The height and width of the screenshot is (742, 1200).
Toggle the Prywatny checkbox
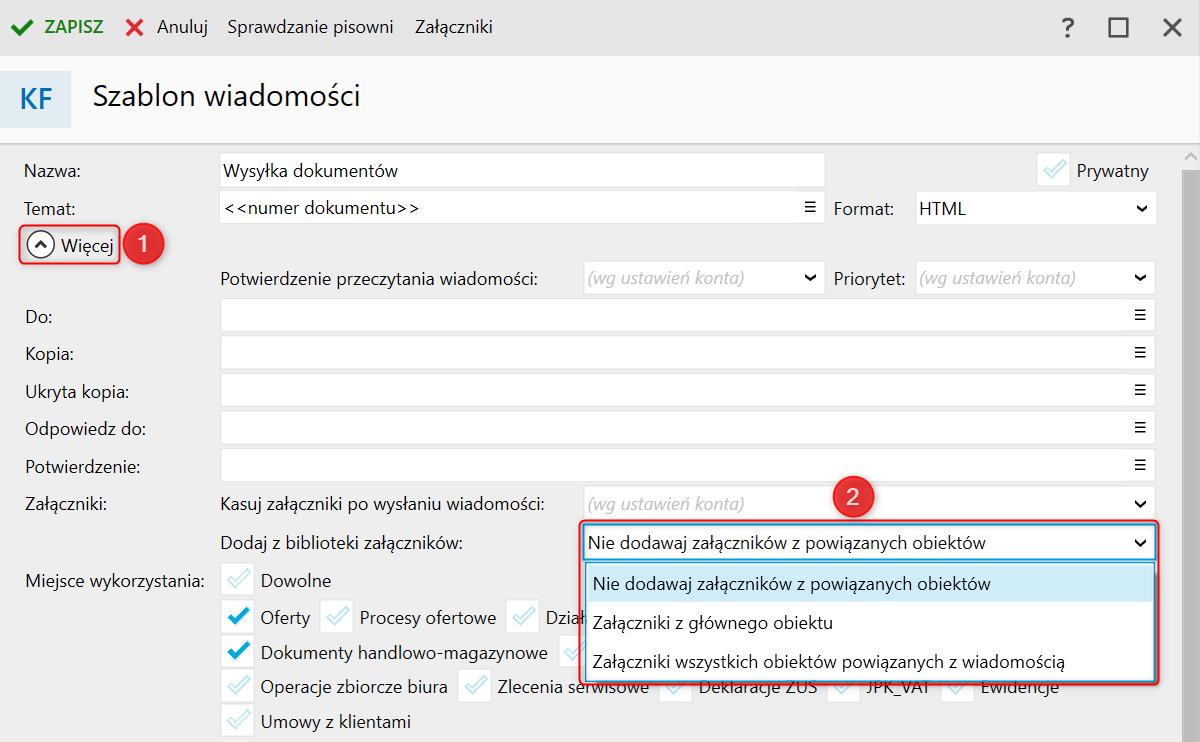1053,170
